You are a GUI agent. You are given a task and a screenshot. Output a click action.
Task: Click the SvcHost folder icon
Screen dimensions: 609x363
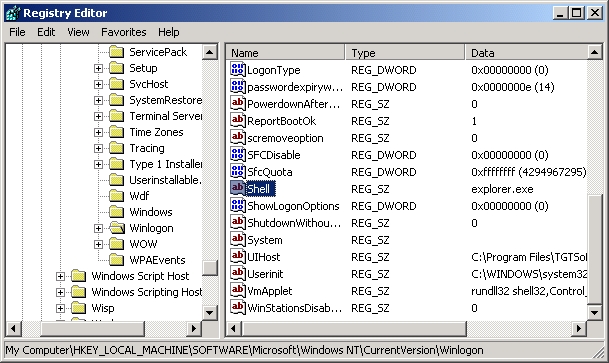(117, 84)
